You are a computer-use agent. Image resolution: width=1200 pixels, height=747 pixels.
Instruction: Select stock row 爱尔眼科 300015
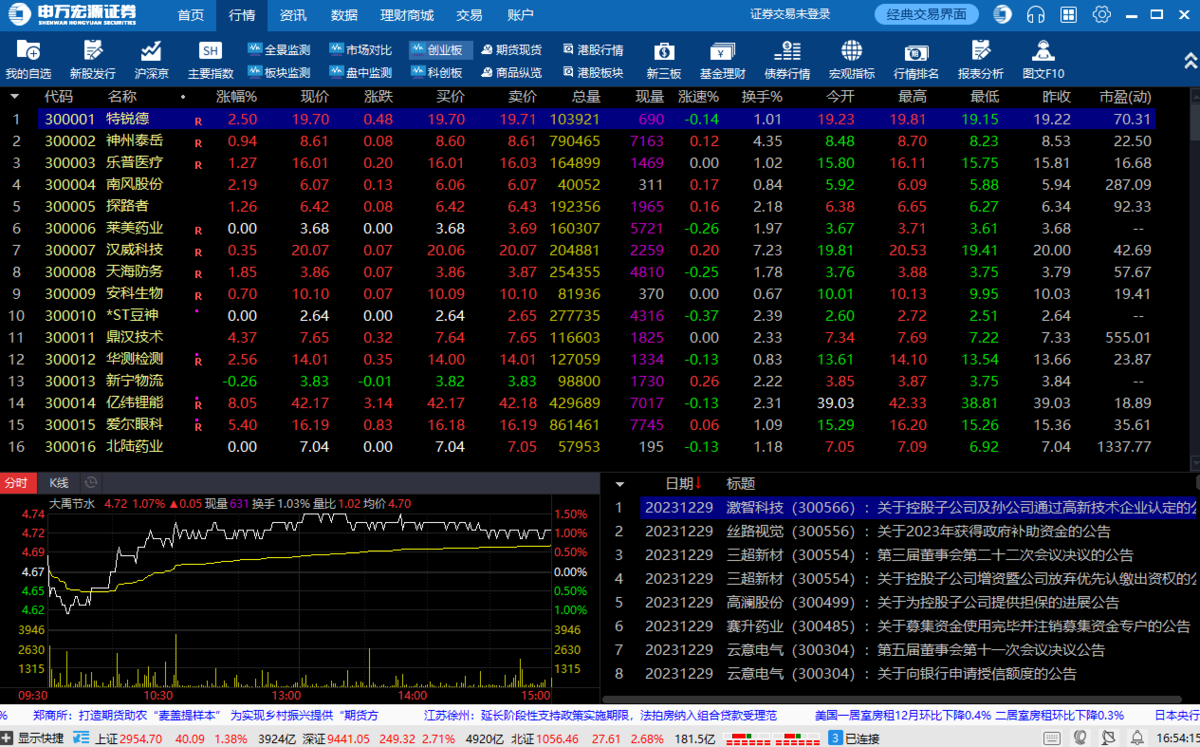(x=595, y=424)
